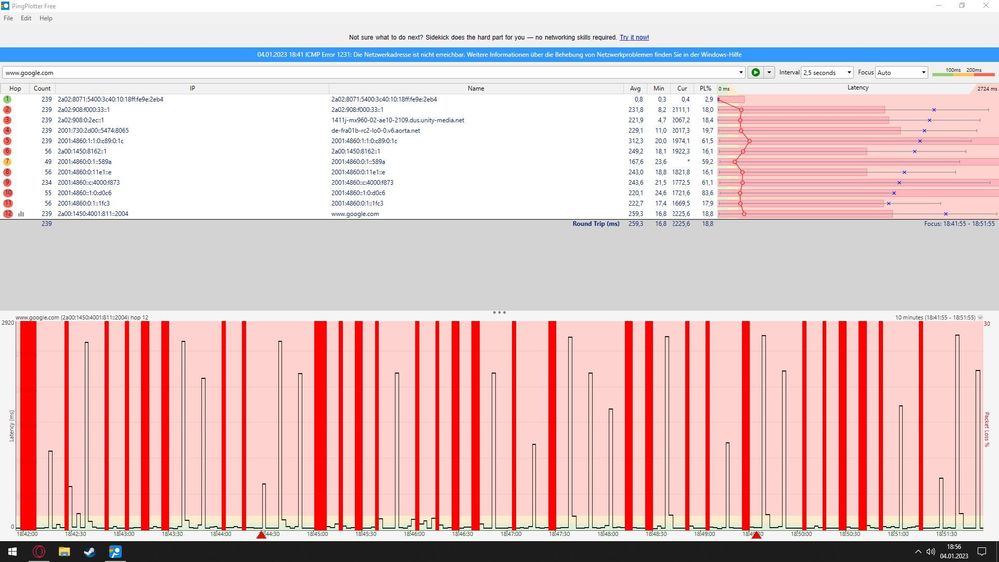Open the Focus Auto dropdown
Image resolution: width=999 pixels, height=562 pixels.
[901, 73]
